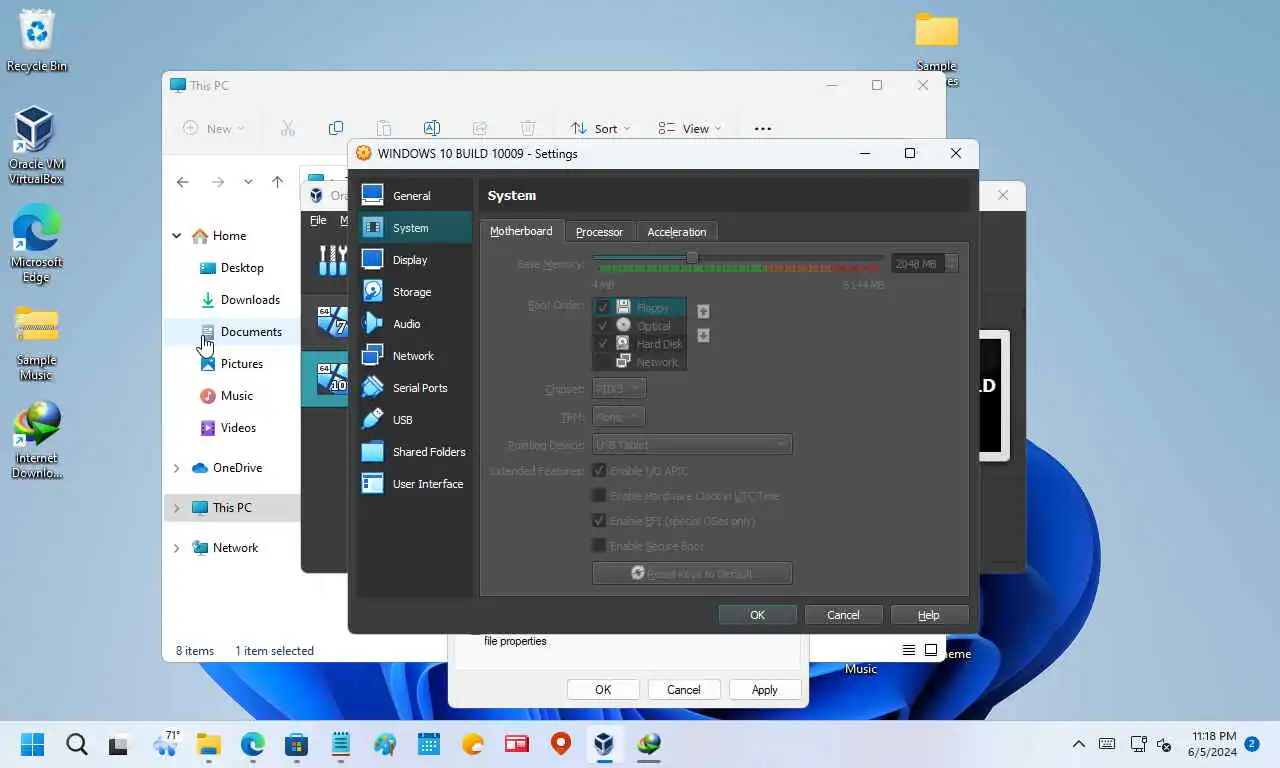The height and width of the screenshot is (768, 1280).
Task: Move boot device down with arrow button
Action: tap(703, 335)
